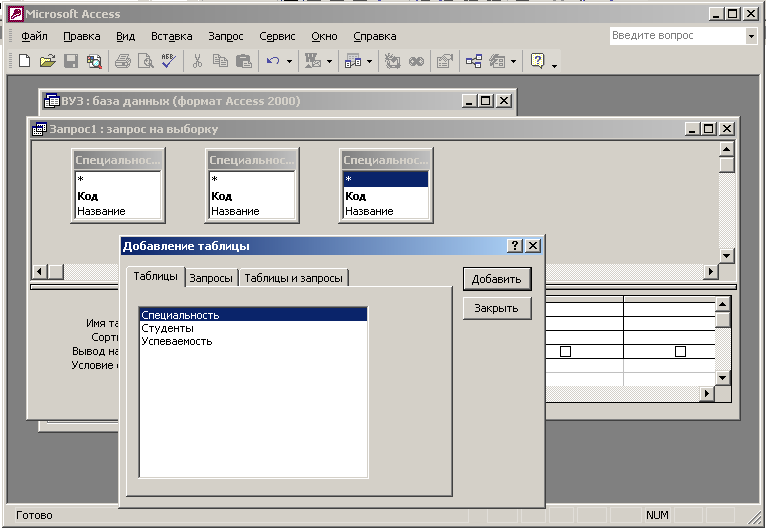This screenshot has height=529, width=766.
Task: Click scroll-down arrow of query table pane
Action: pyautogui.click(x=726, y=255)
